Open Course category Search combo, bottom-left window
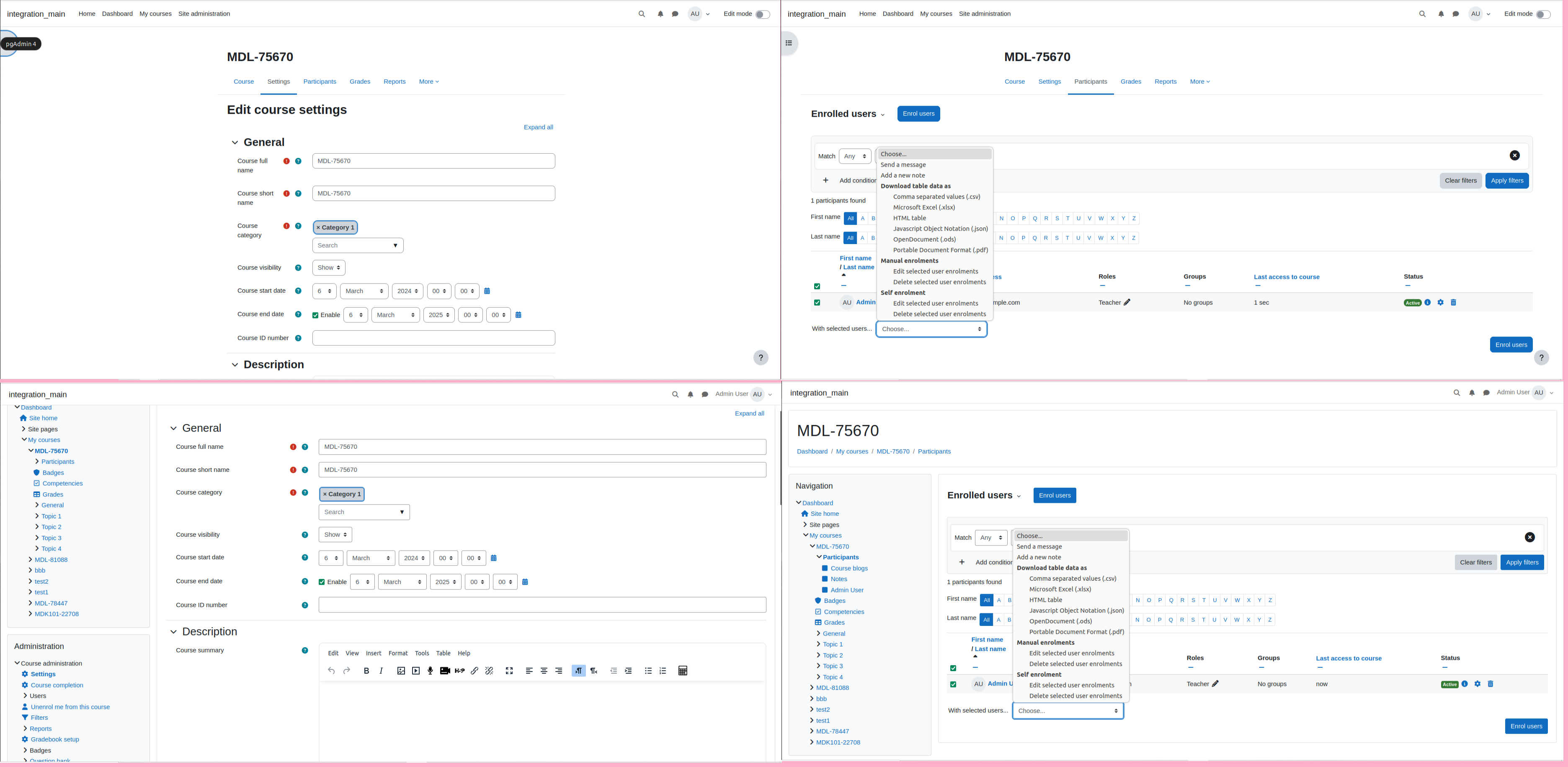Screen dimensions: 1568x767 tap(364, 512)
